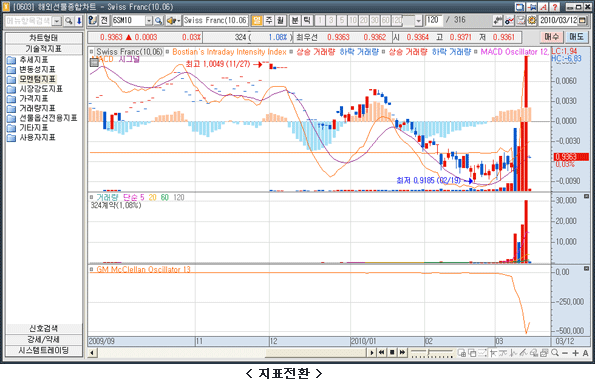This screenshot has width=595, height=384.
Task: Click the magnifier zoom icon at bottom
Action: pos(555,353)
